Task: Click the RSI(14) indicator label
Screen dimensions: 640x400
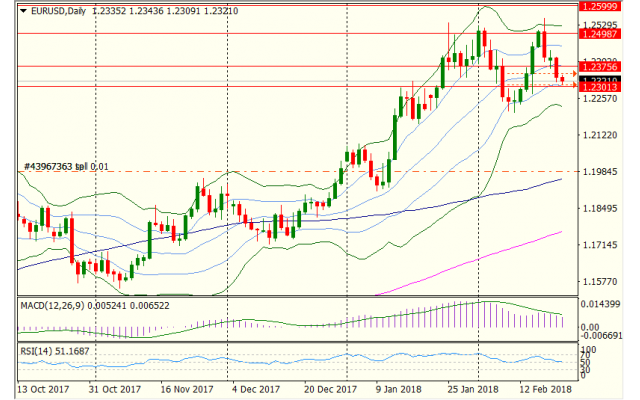Action: (x=39, y=352)
